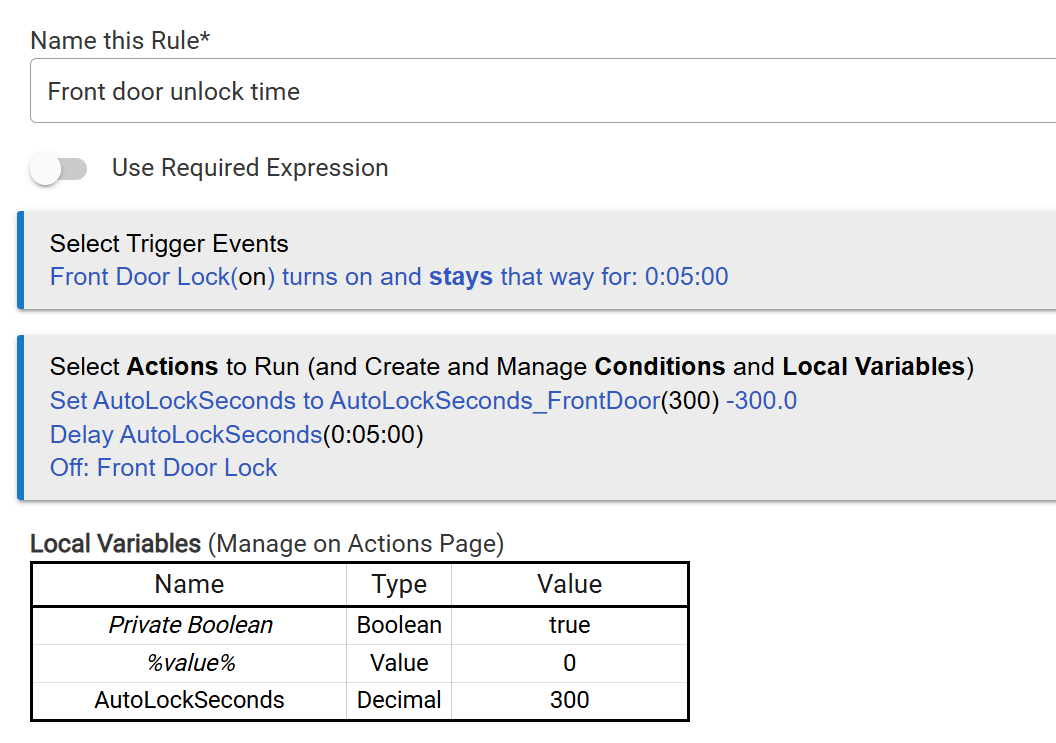Viewport: 1056px width, 743px height.
Task: Open the Select Trigger Events section heading
Action: (x=169, y=244)
